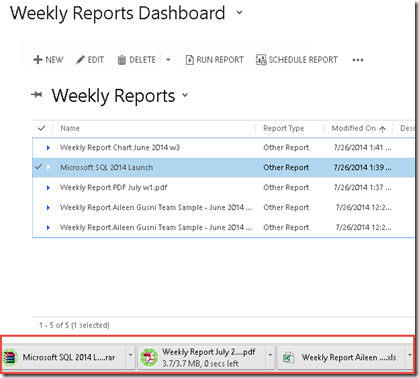This screenshot has width=419, height=378.
Task: Sort by the Report Type column header
Action: 283,128
